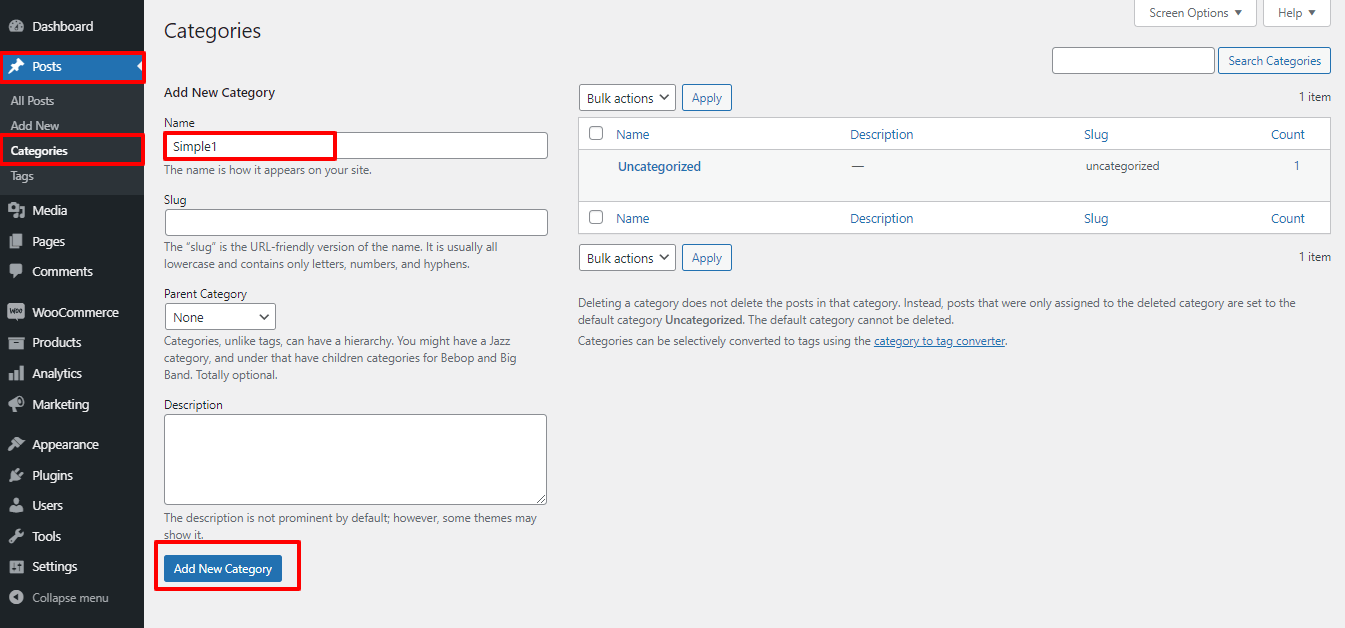Click the Settings icon in sidebar
1345x628 pixels.
(x=16, y=566)
